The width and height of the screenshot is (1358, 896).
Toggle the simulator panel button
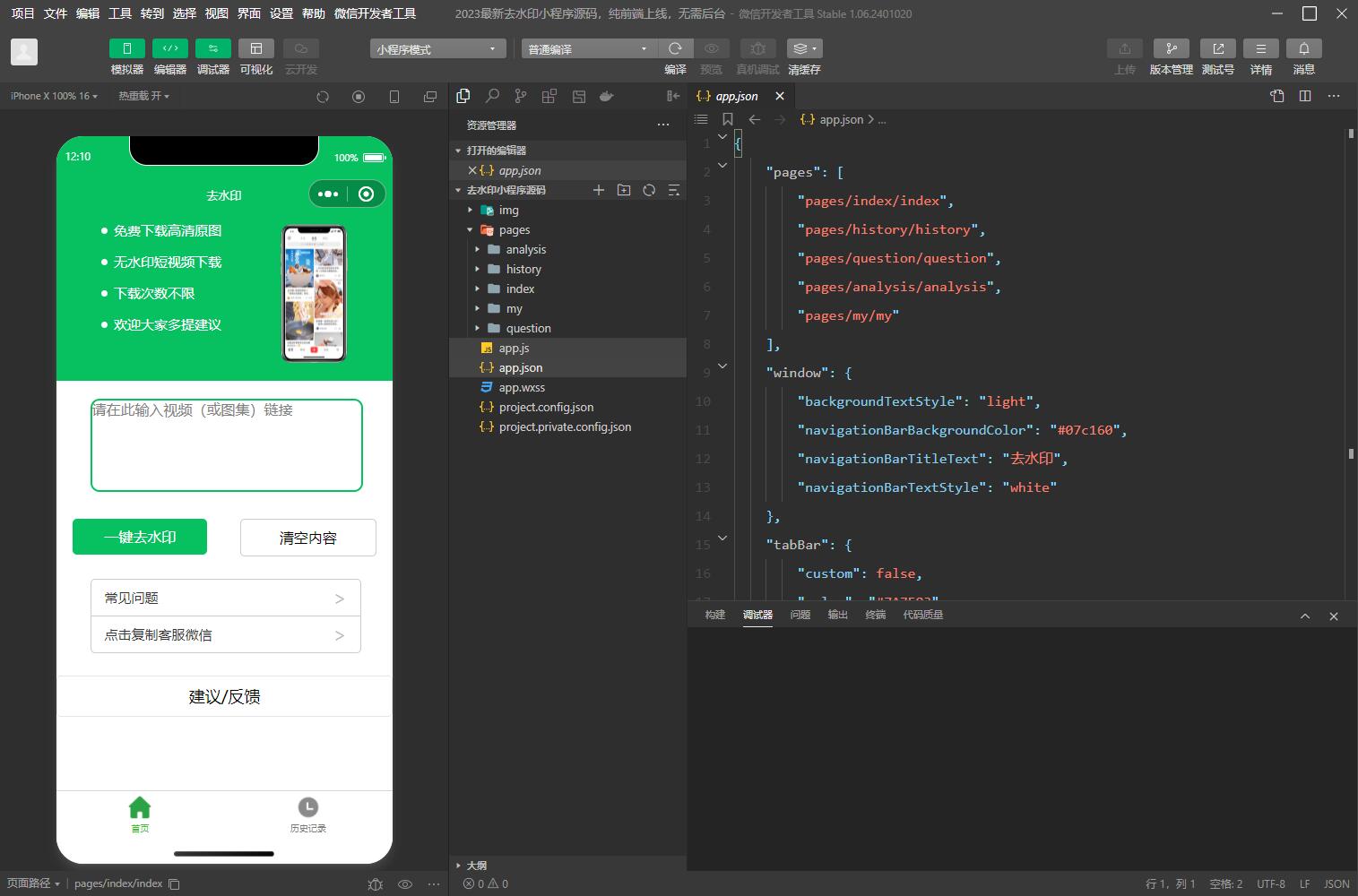tap(127, 48)
